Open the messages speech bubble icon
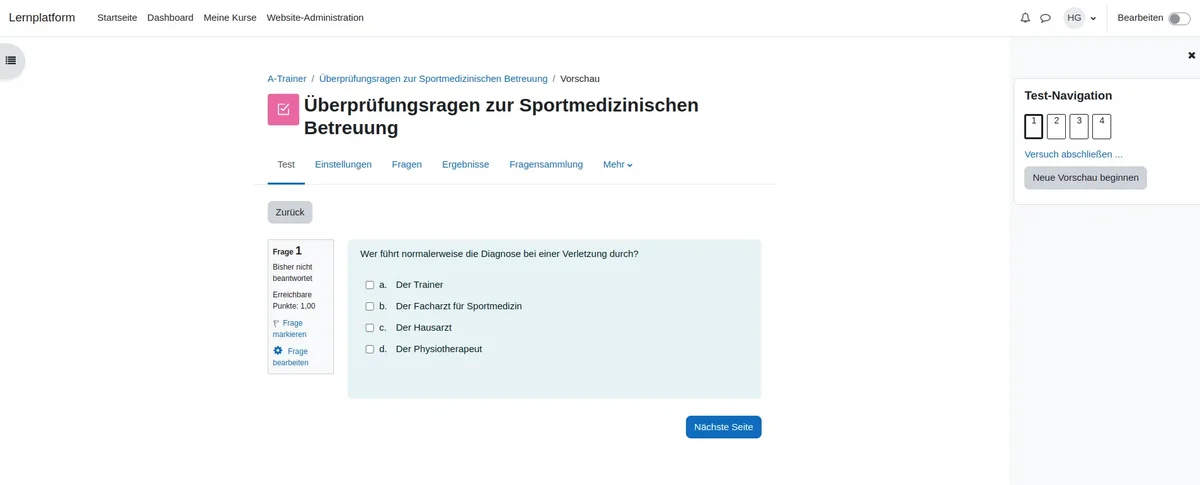Screen dimensions: 1200x485 click(1045, 18)
